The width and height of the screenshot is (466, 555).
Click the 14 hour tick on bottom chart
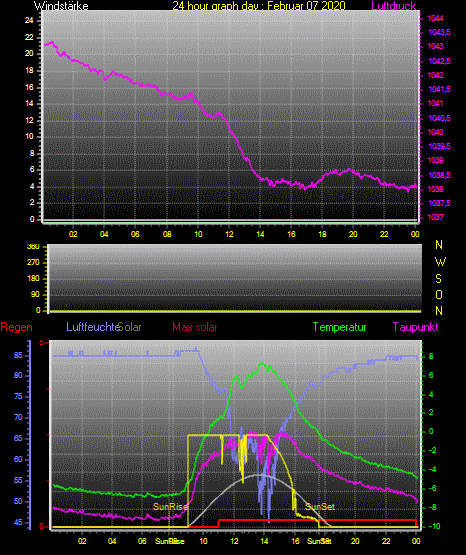[264, 541]
